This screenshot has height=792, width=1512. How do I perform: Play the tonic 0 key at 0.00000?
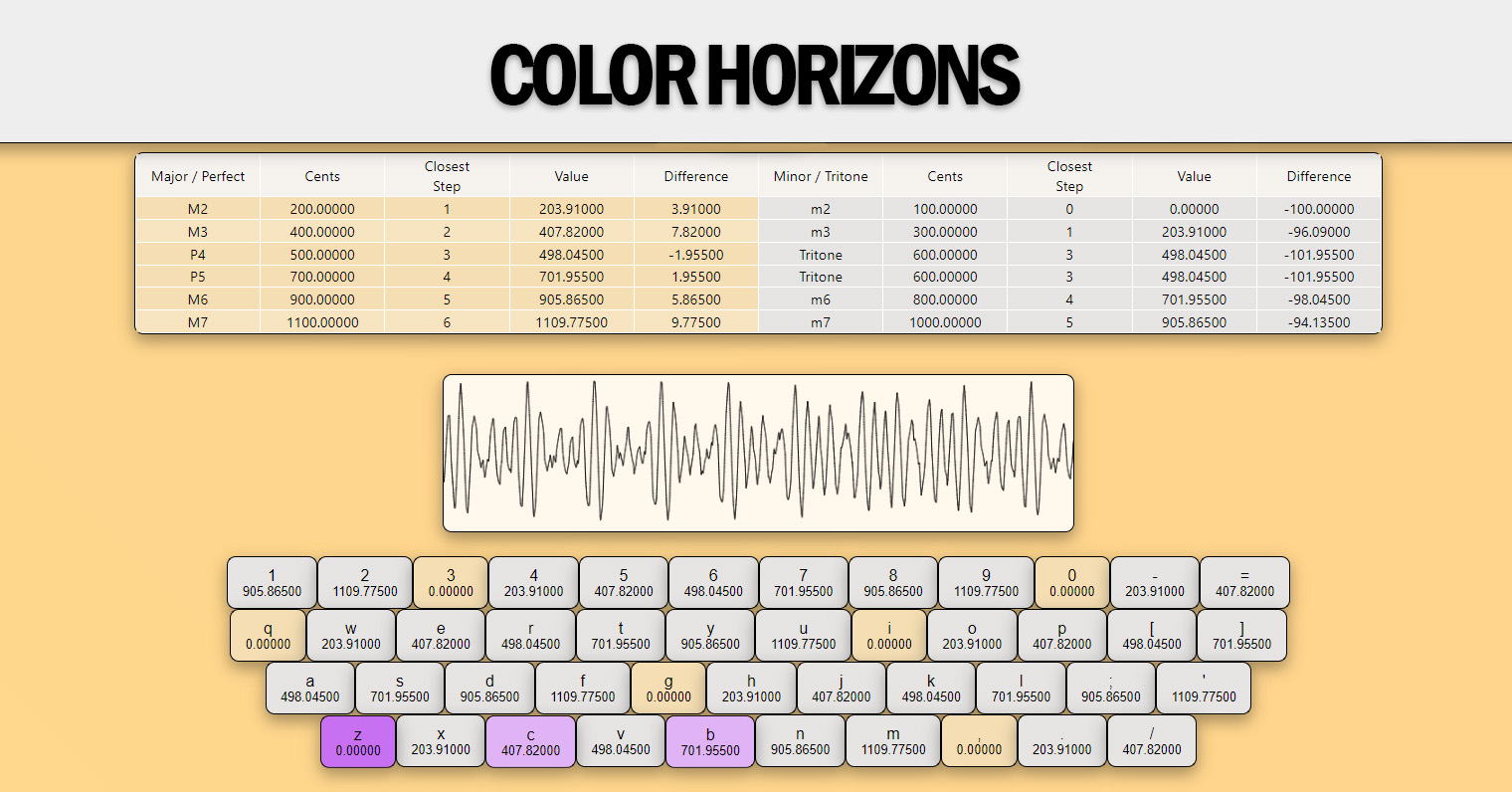click(1072, 583)
